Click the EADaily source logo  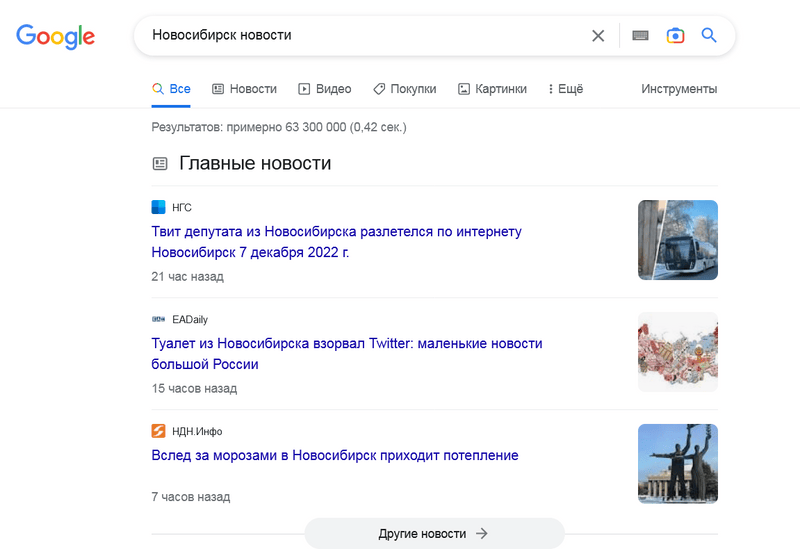click(158, 319)
